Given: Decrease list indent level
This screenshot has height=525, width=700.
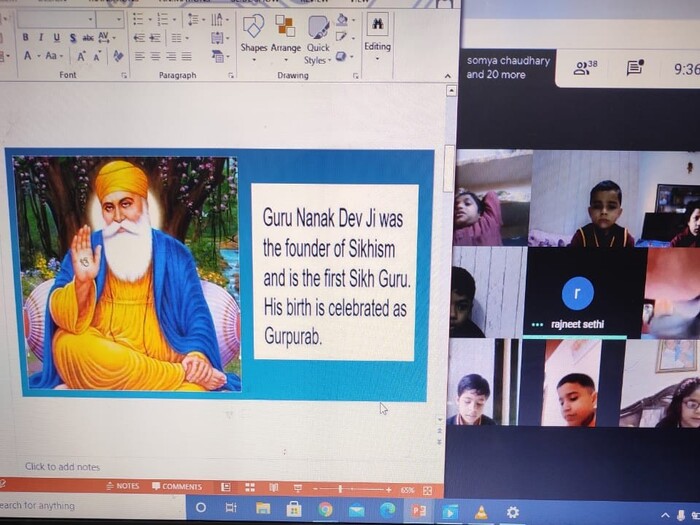Looking at the screenshot, I should click(x=139, y=38).
